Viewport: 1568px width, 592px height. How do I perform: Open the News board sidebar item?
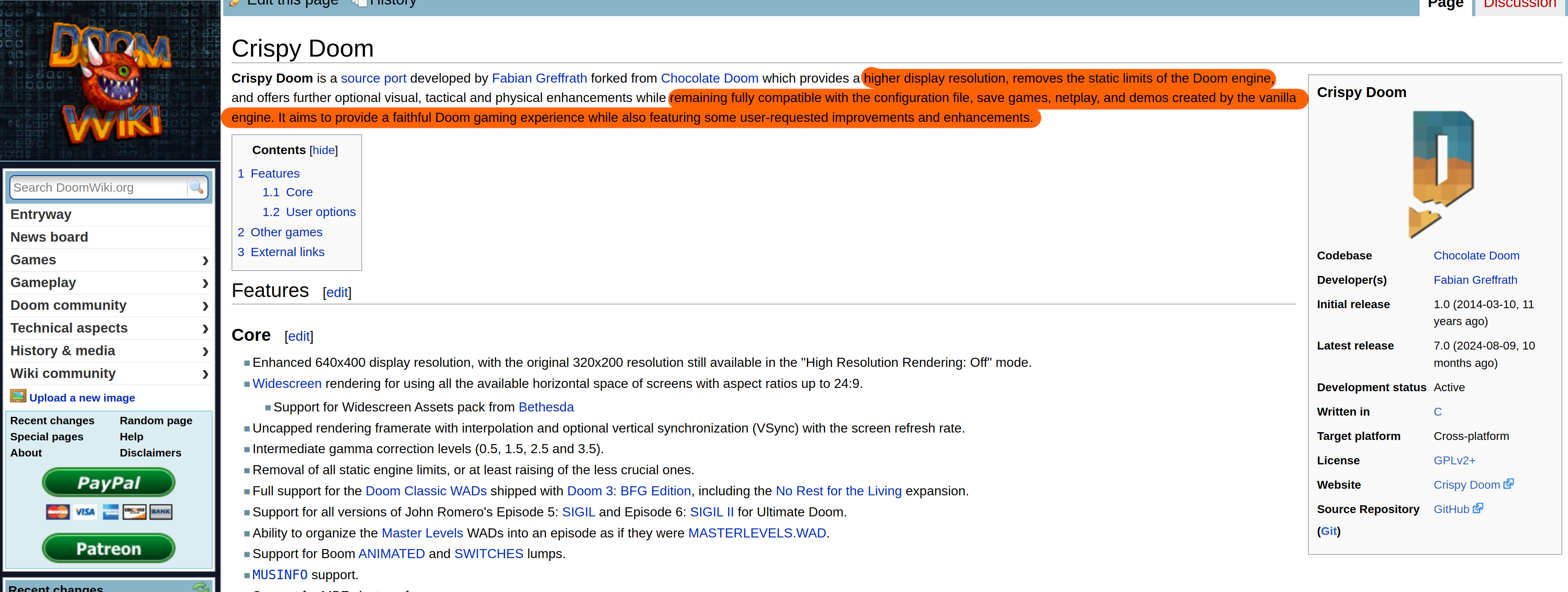tap(49, 237)
